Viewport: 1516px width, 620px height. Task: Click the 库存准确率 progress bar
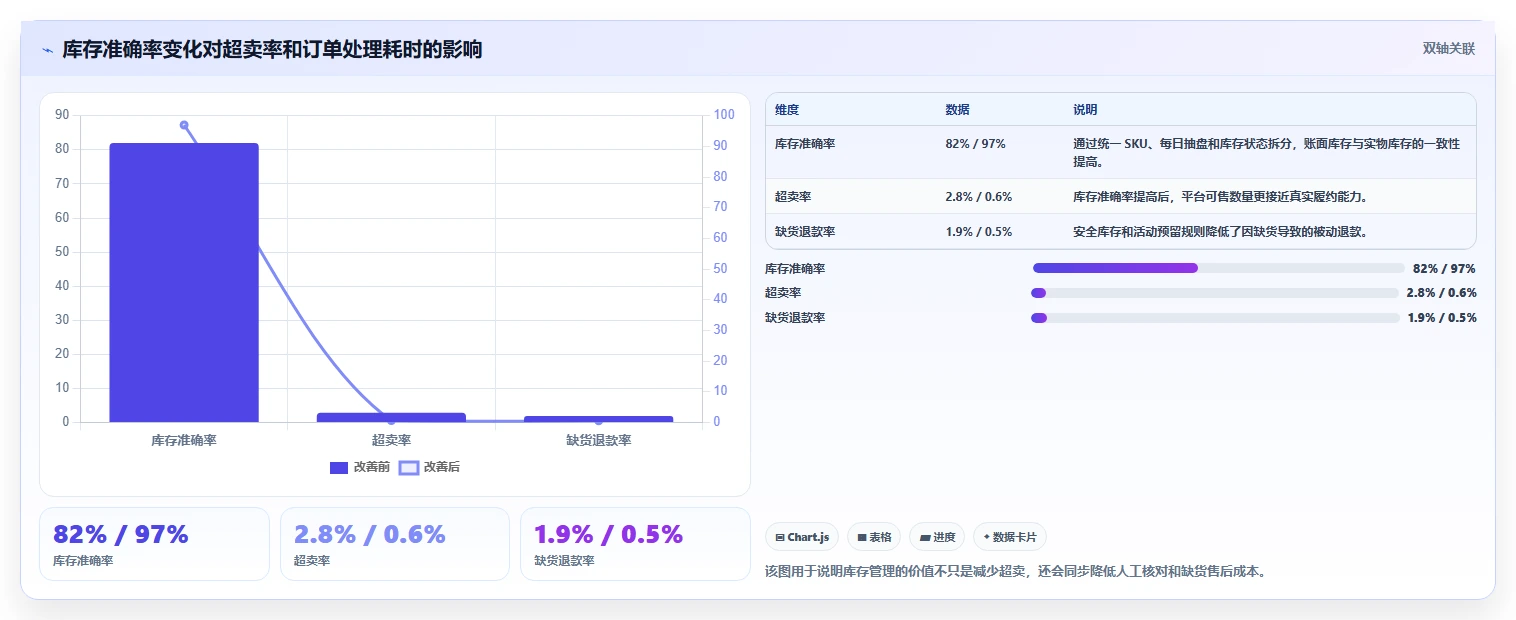[x=1219, y=268]
